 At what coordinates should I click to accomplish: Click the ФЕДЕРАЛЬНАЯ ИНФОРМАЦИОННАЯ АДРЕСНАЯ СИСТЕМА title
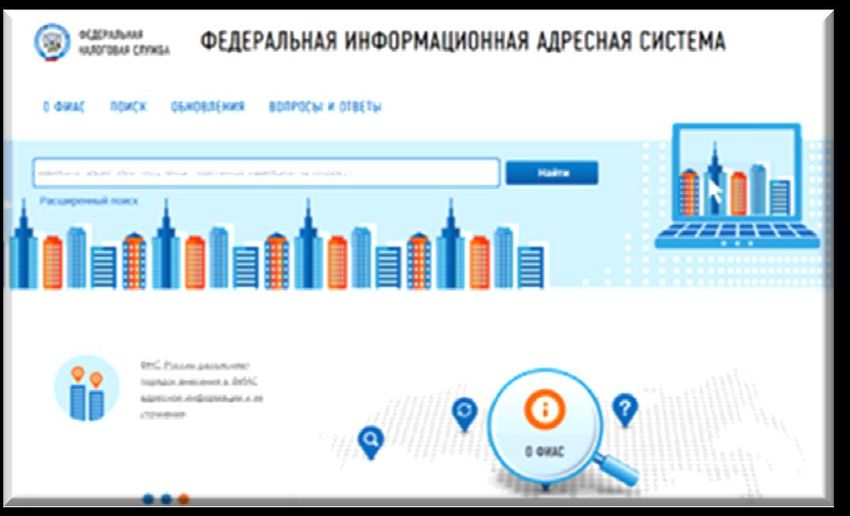[462, 42]
